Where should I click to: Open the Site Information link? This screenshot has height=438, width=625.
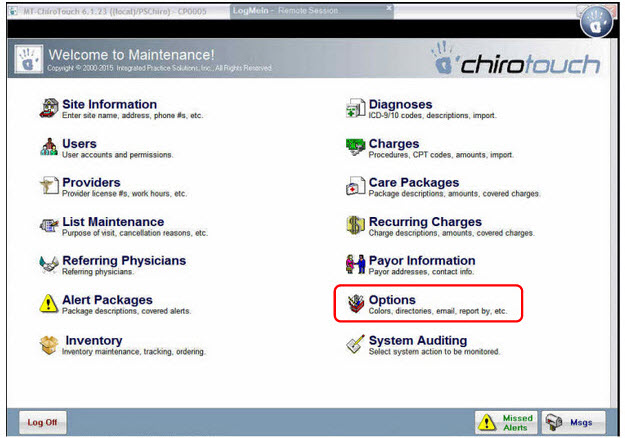click(x=110, y=104)
